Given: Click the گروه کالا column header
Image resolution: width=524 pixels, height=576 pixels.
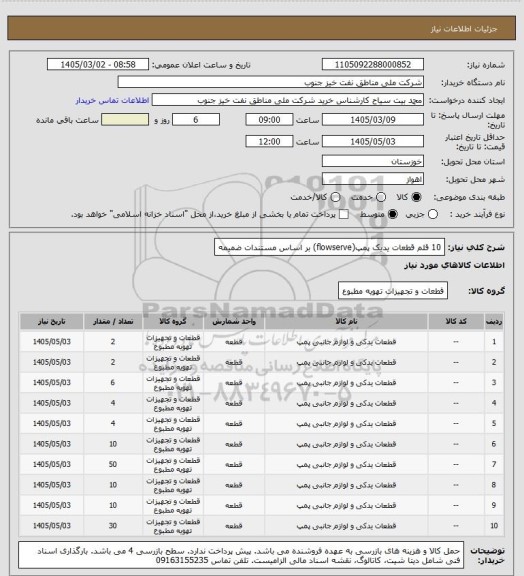Looking at the screenshot, I should (173, 321).
